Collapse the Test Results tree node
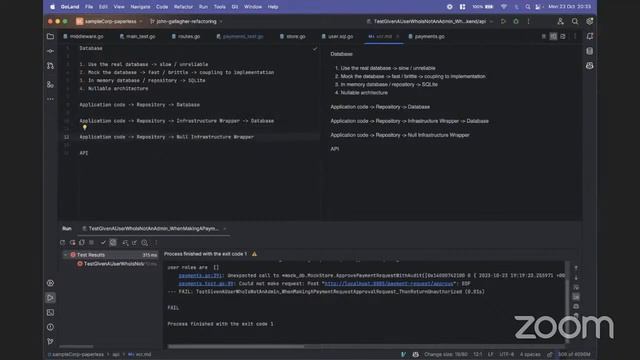This screenshot has width=640, height=360. tap(65, 255)
